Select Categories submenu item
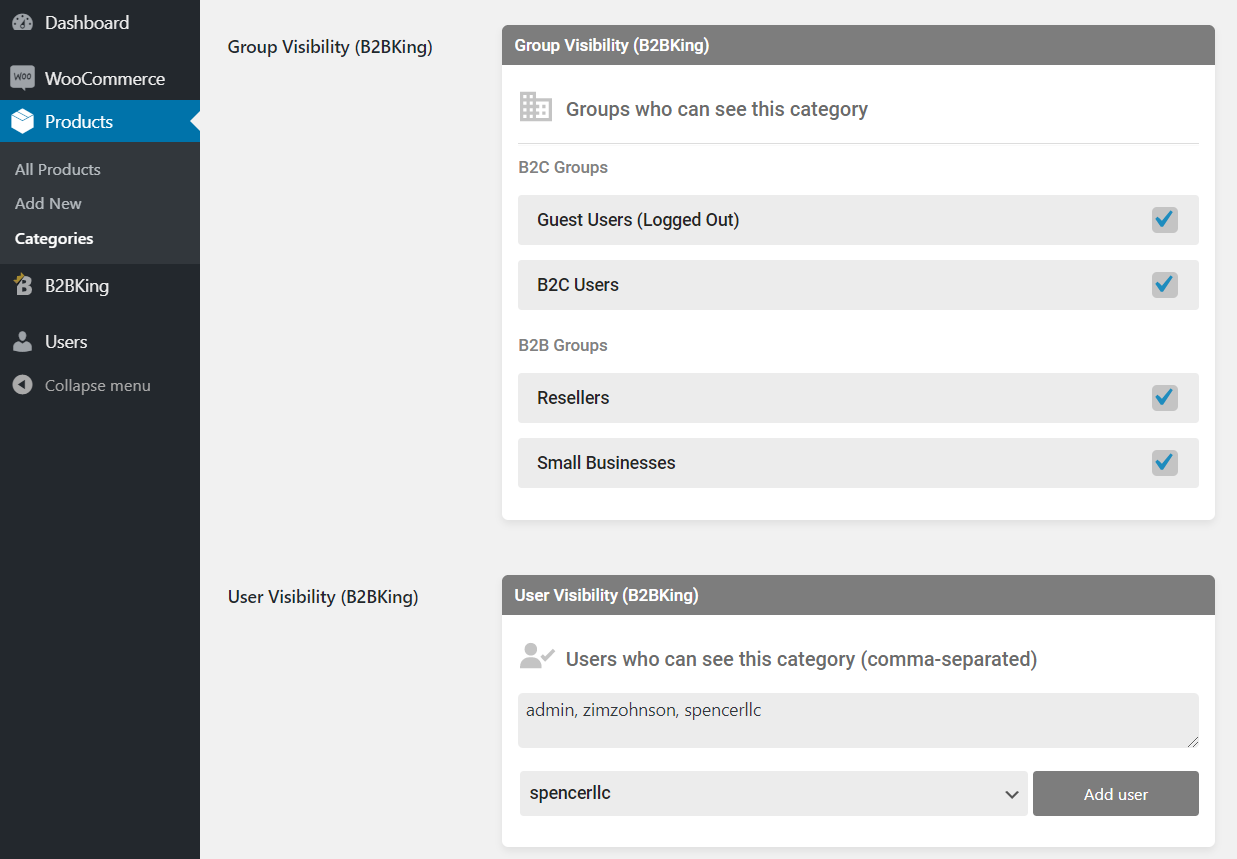The image size is (1237, 859). point(54,238)
